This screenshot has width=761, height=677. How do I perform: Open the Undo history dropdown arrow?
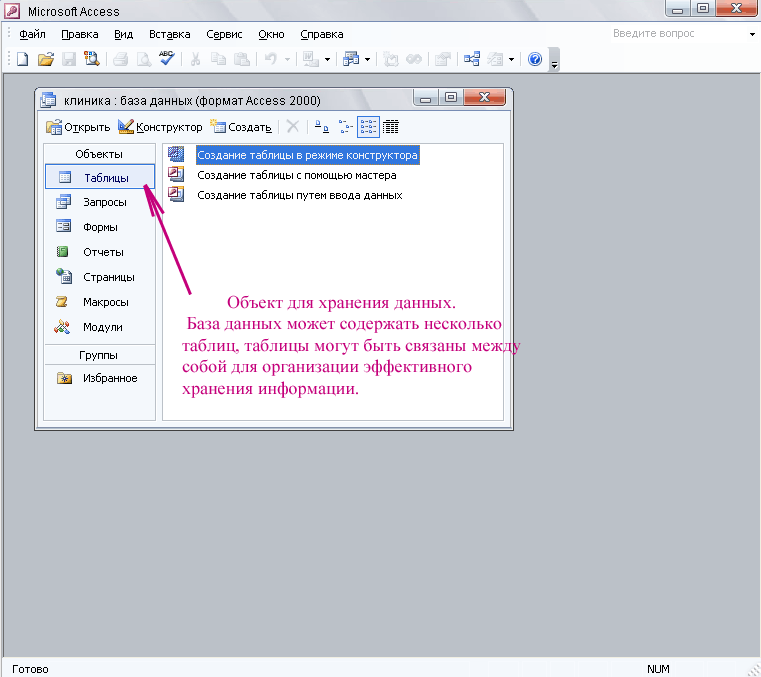point(287,60)
